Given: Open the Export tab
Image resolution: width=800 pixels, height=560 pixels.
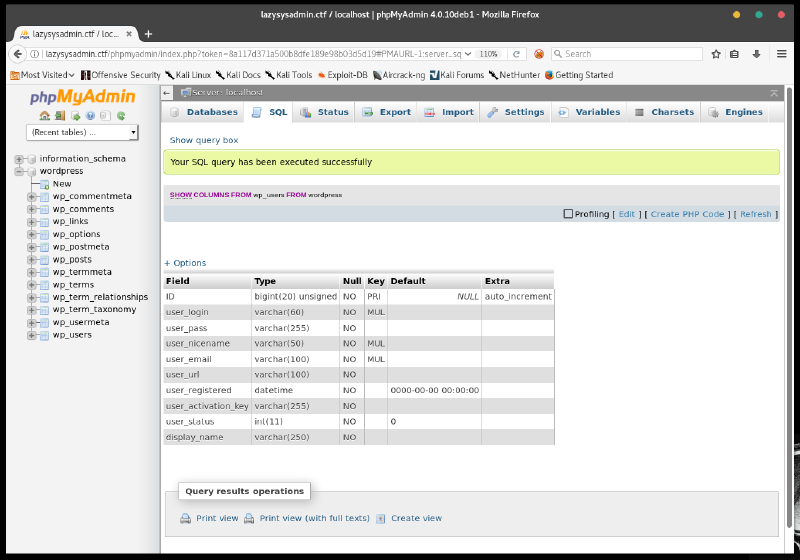Looking at the screenshot, I should [x=387, y=112].
